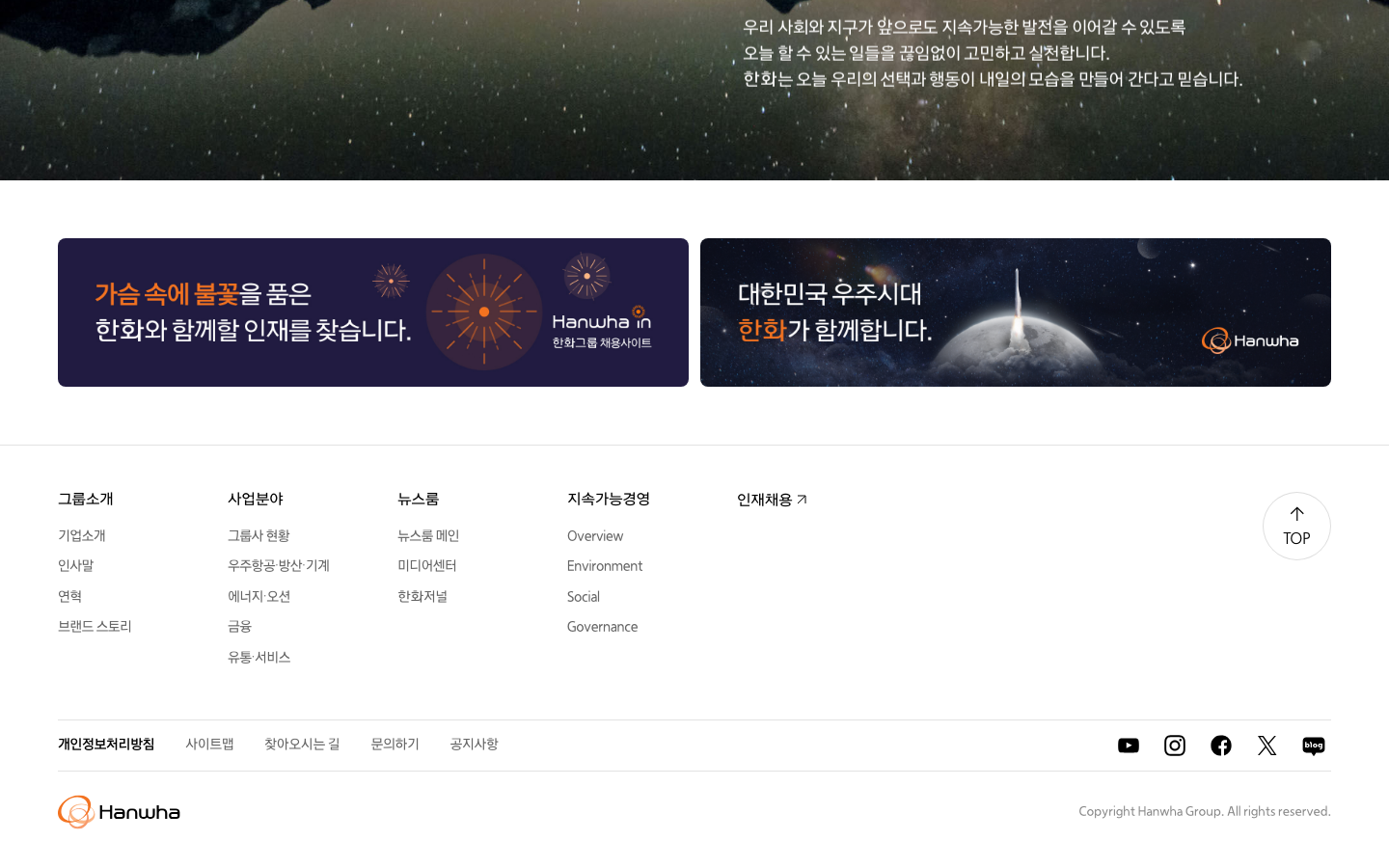
Task: Open the 미디어센터 link
Action: (x=427, y=565)
